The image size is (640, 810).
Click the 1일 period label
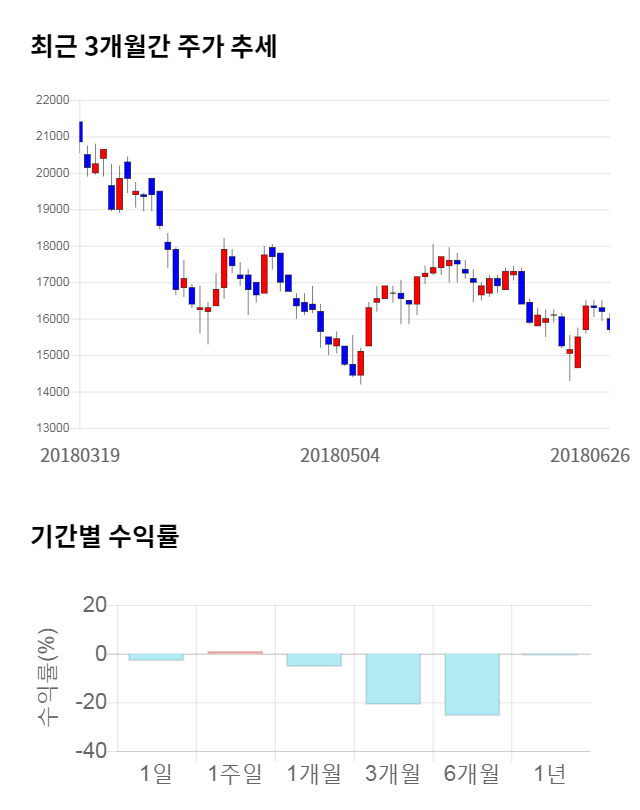click(156, 774)
